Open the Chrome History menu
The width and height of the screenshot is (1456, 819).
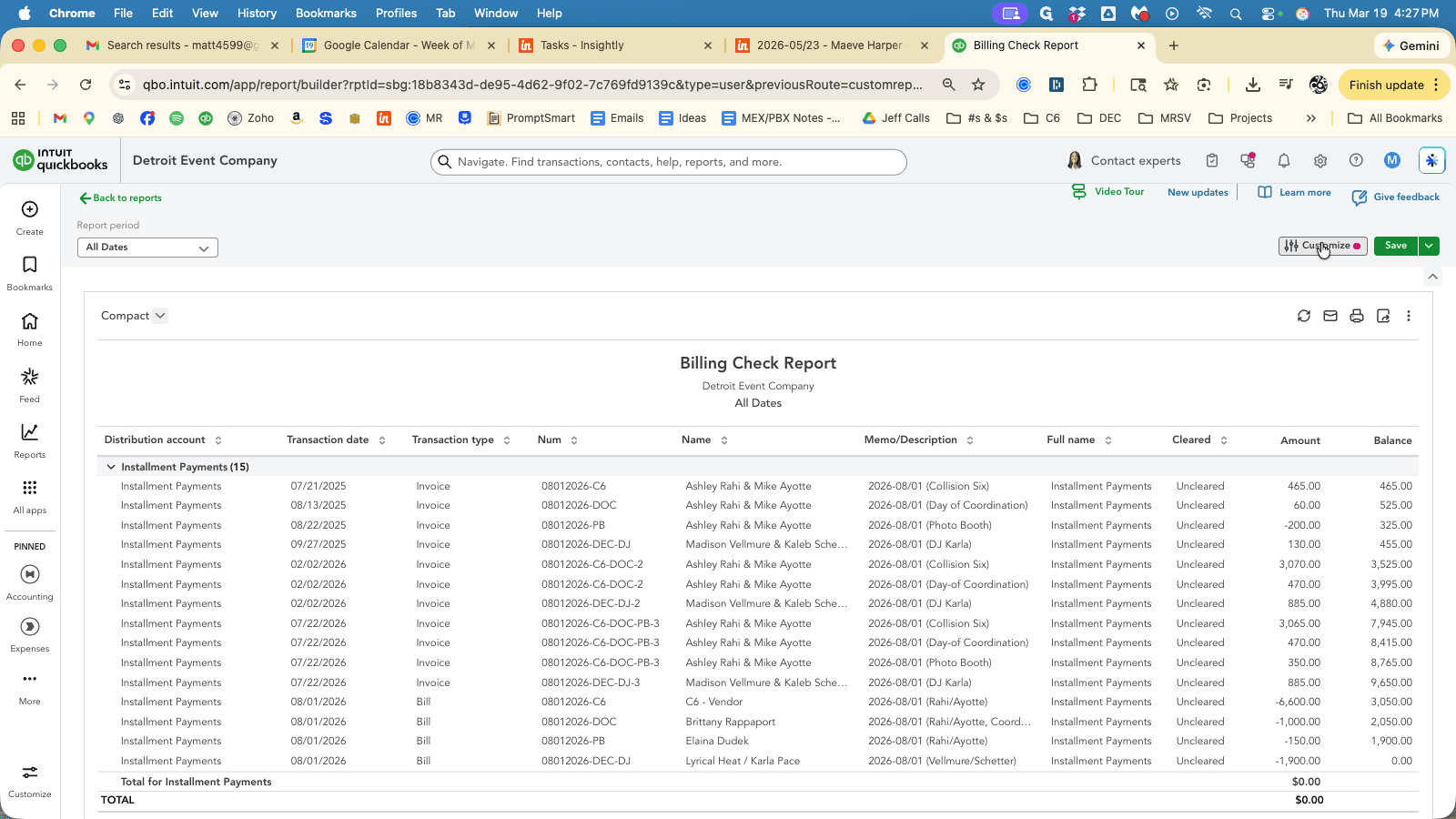pyautogui.click(x=257, y=13)
